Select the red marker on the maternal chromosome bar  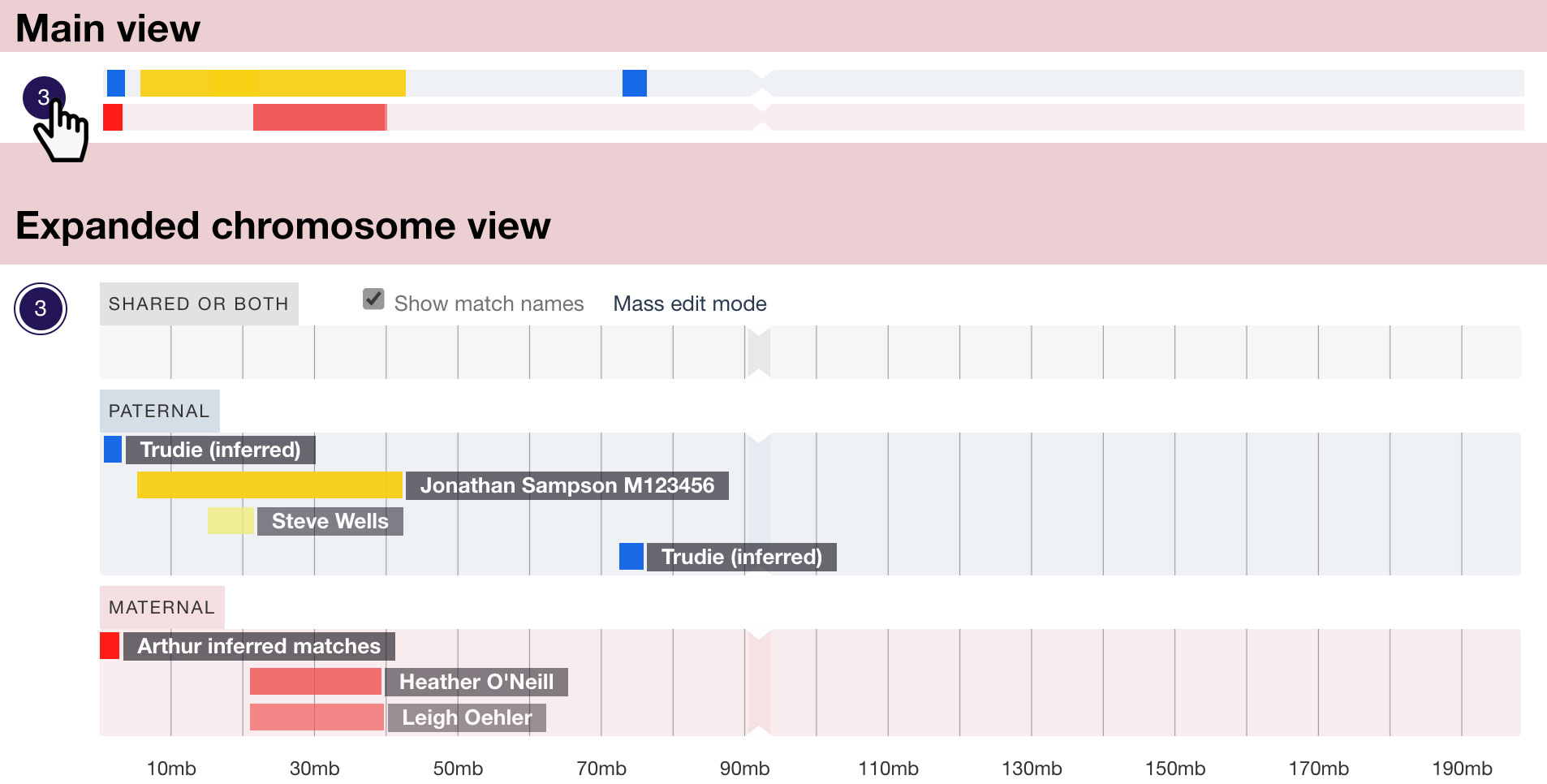tap(111, 118)
